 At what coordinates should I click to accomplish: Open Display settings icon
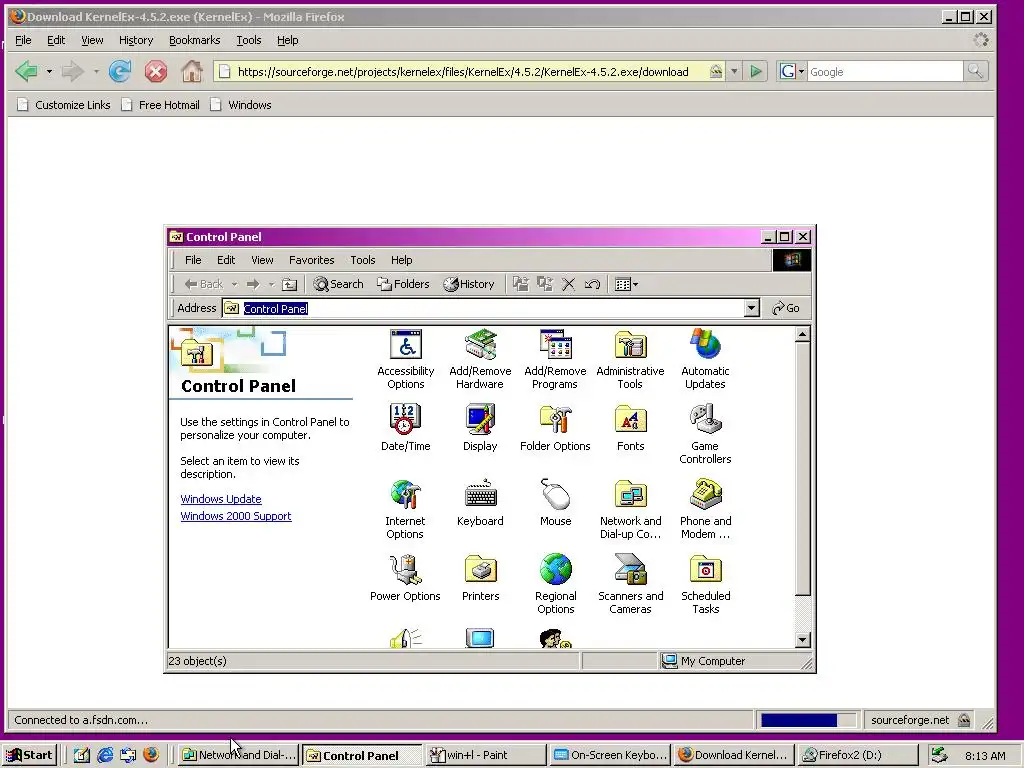[x=480, y=428]
